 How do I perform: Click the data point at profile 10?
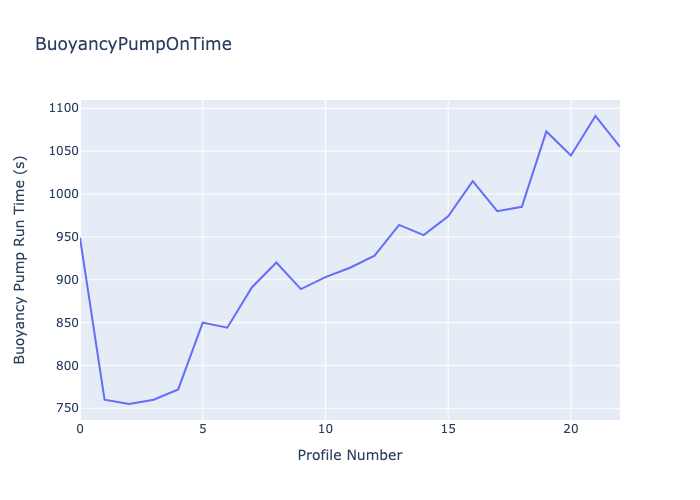click(325, 277)
